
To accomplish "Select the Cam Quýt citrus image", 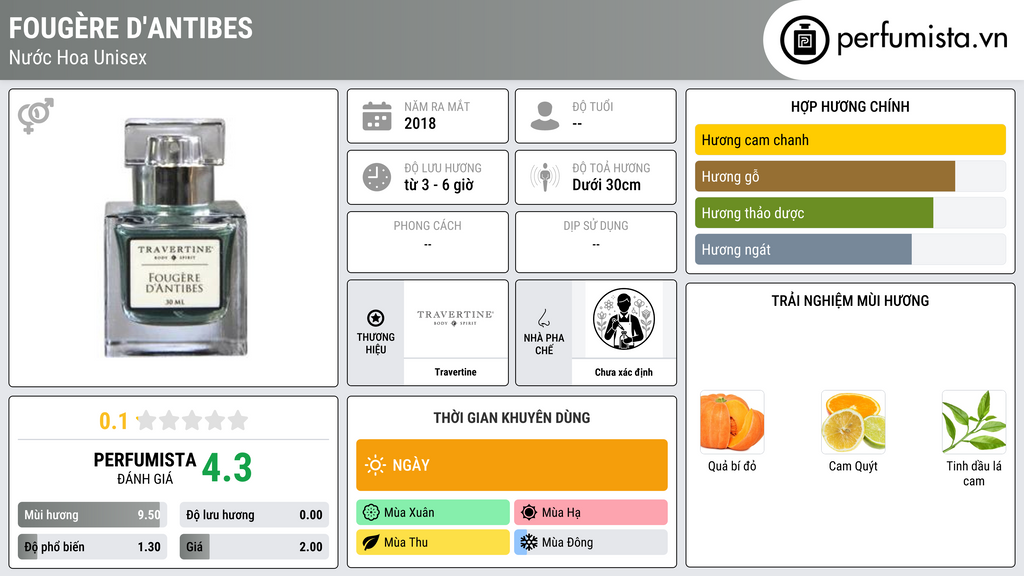I will 853,422.
